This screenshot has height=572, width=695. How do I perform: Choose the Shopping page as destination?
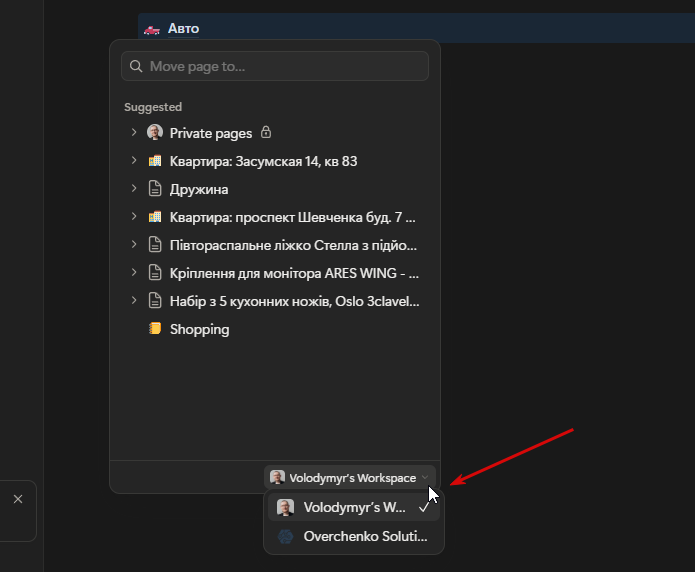point(199,329)
